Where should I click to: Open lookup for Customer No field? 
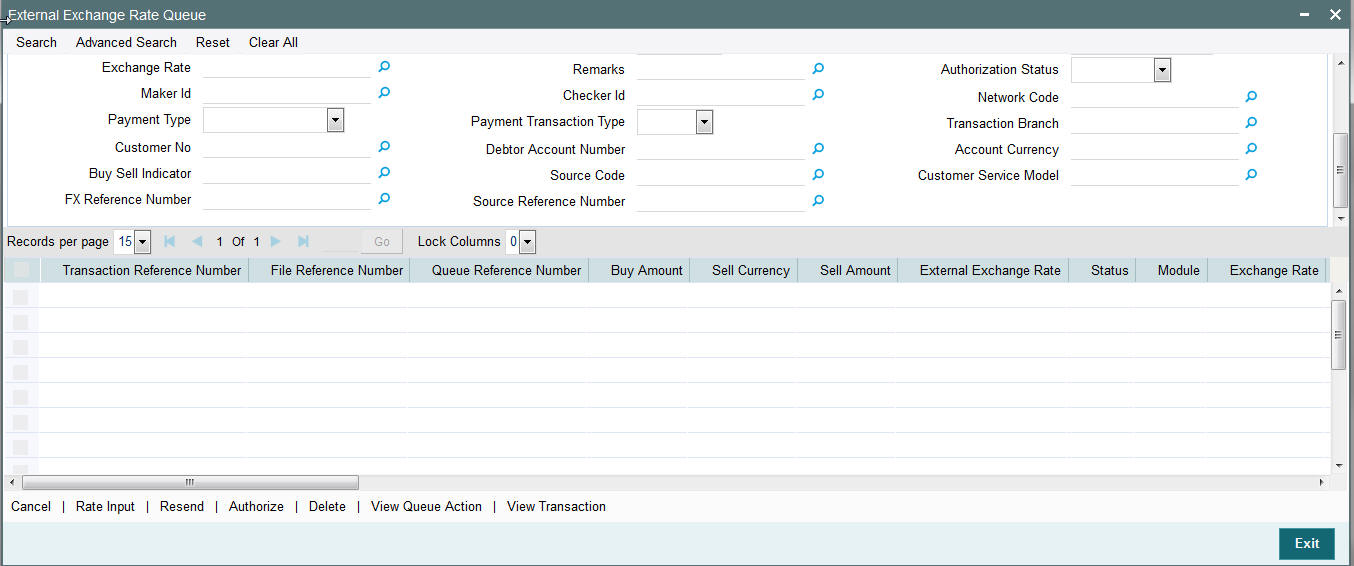383,146
